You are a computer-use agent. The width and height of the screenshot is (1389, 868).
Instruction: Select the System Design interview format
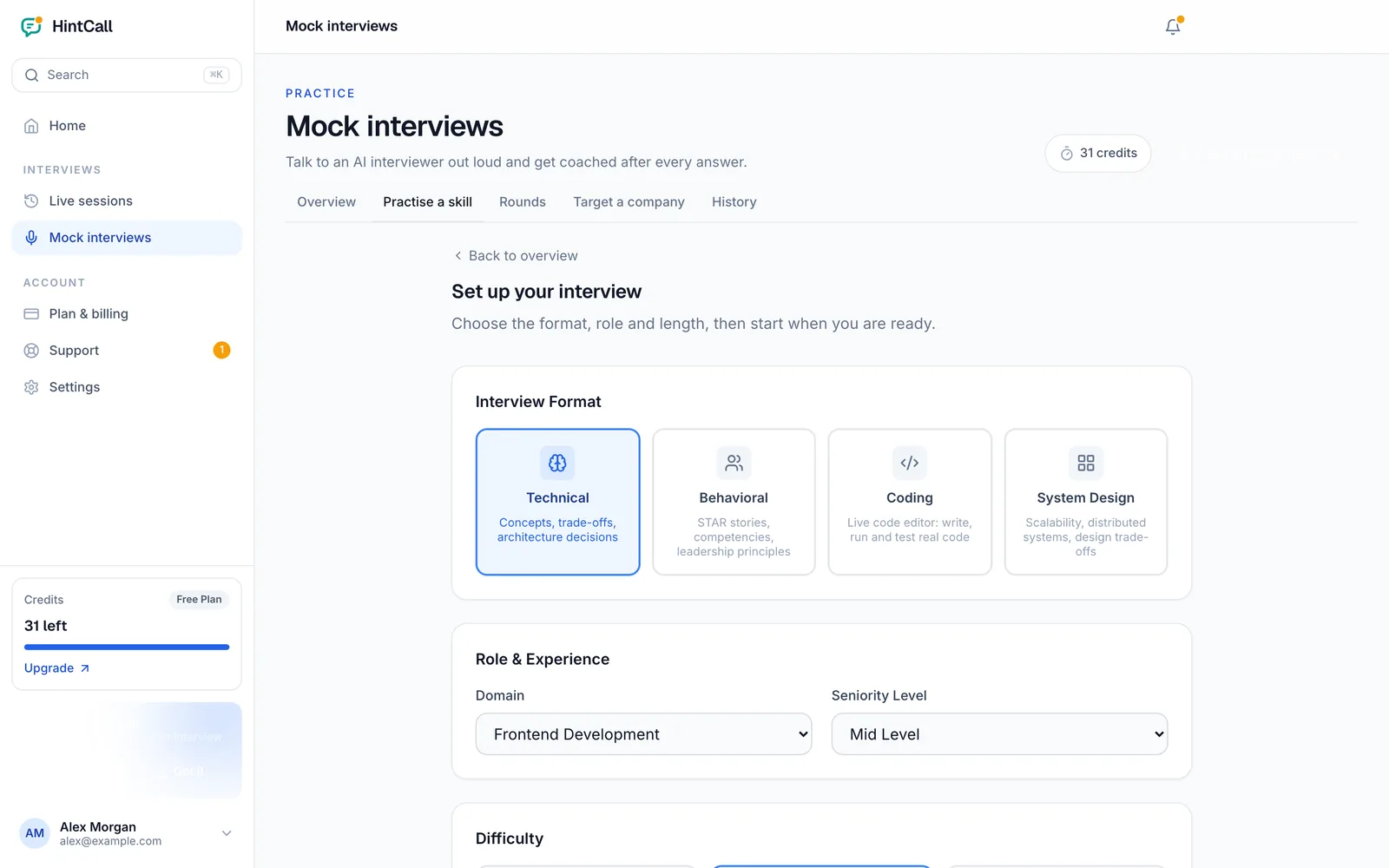[x=1086, y=502]
